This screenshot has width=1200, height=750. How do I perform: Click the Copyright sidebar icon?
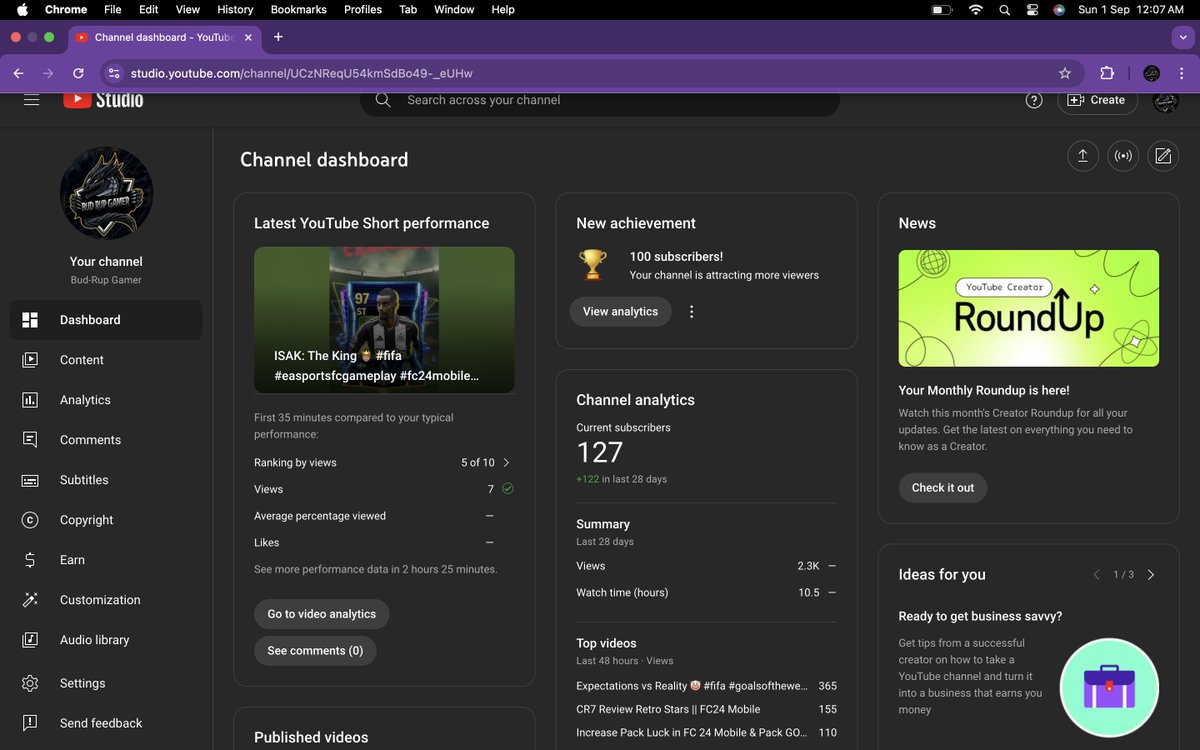tap(30, 520)
